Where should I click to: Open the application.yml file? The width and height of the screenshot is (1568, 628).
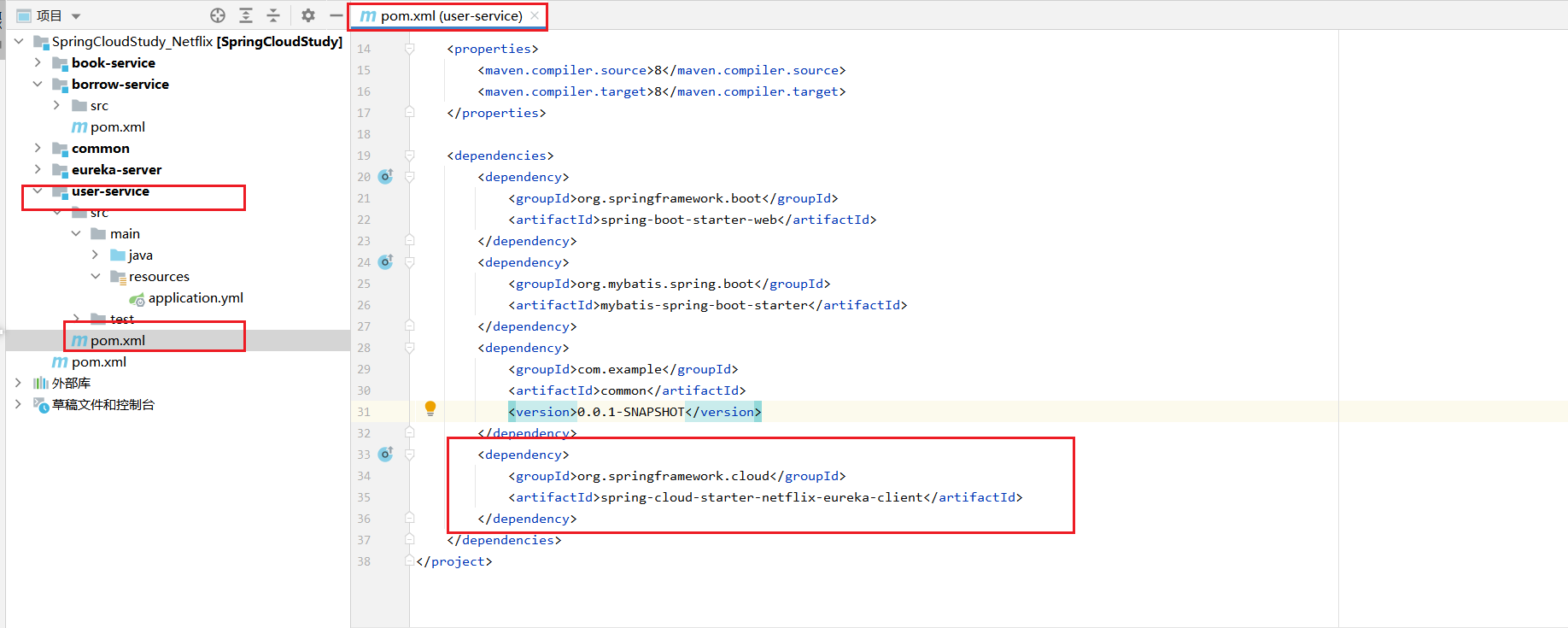[196, 297]
